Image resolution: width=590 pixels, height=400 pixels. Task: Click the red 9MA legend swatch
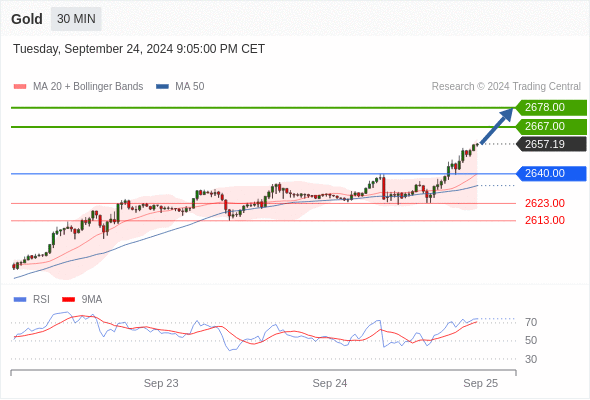pos(68,300)
